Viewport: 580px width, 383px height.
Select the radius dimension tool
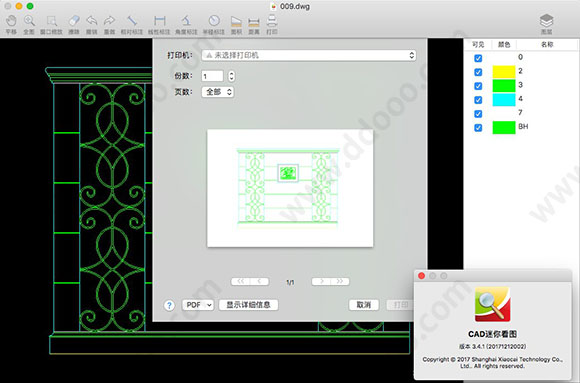point(213,24)
